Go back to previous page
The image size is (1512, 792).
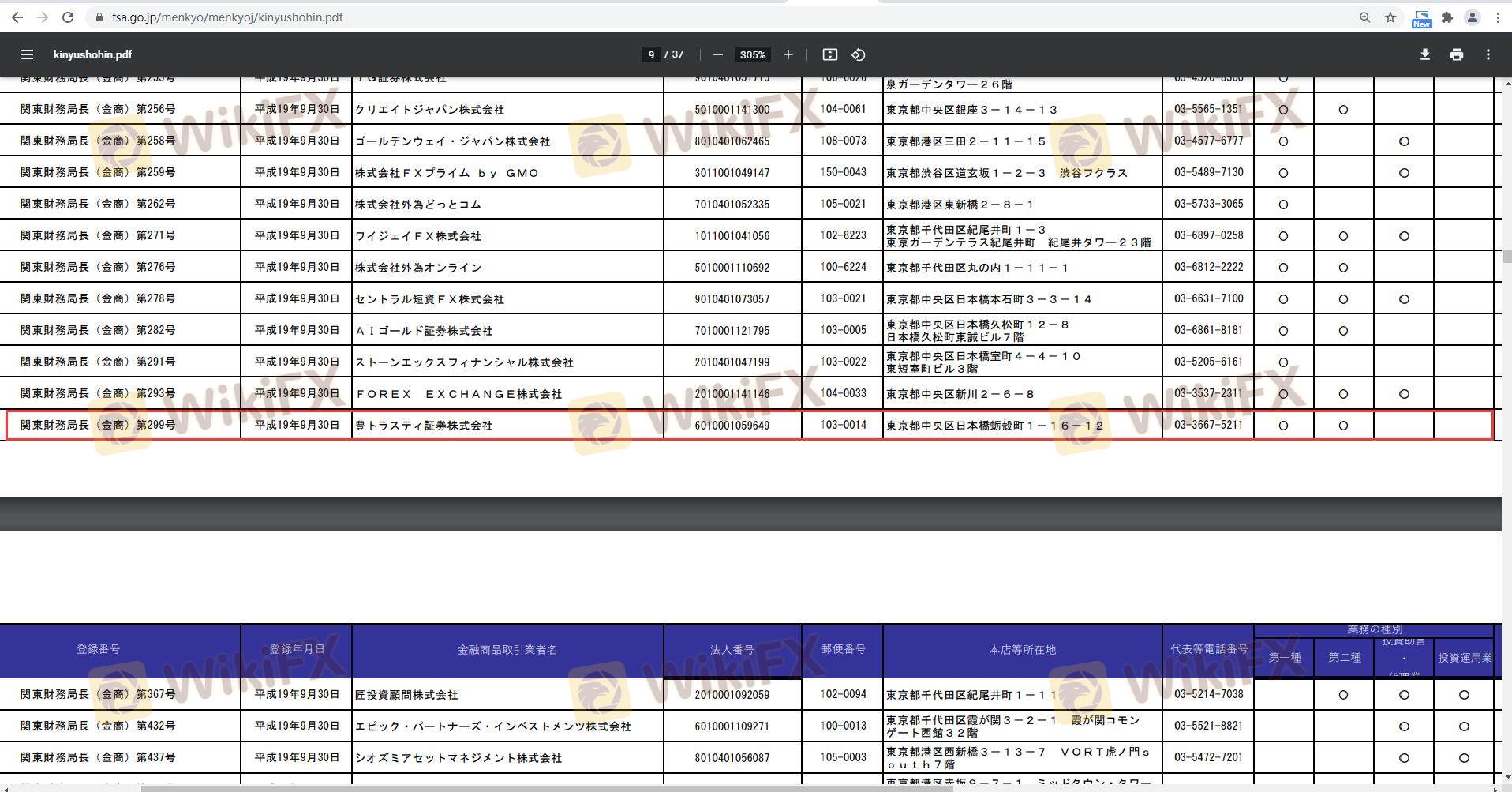point(17,17)
